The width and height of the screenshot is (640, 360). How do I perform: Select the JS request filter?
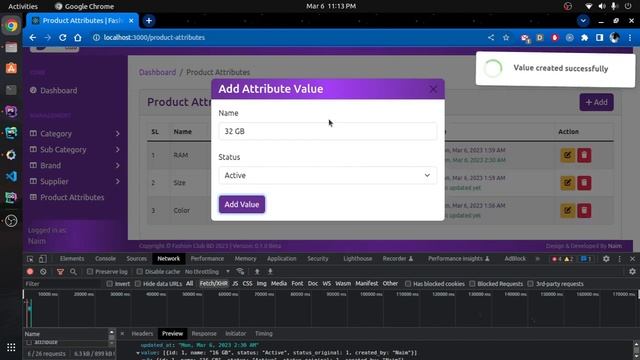pyautogui.click(x=235, y=284)
